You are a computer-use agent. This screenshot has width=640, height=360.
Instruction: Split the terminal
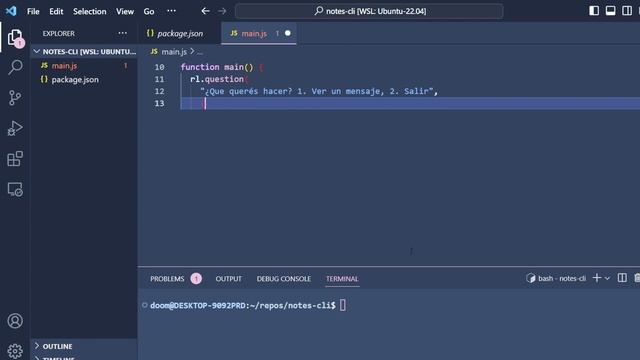pos(622,278)
